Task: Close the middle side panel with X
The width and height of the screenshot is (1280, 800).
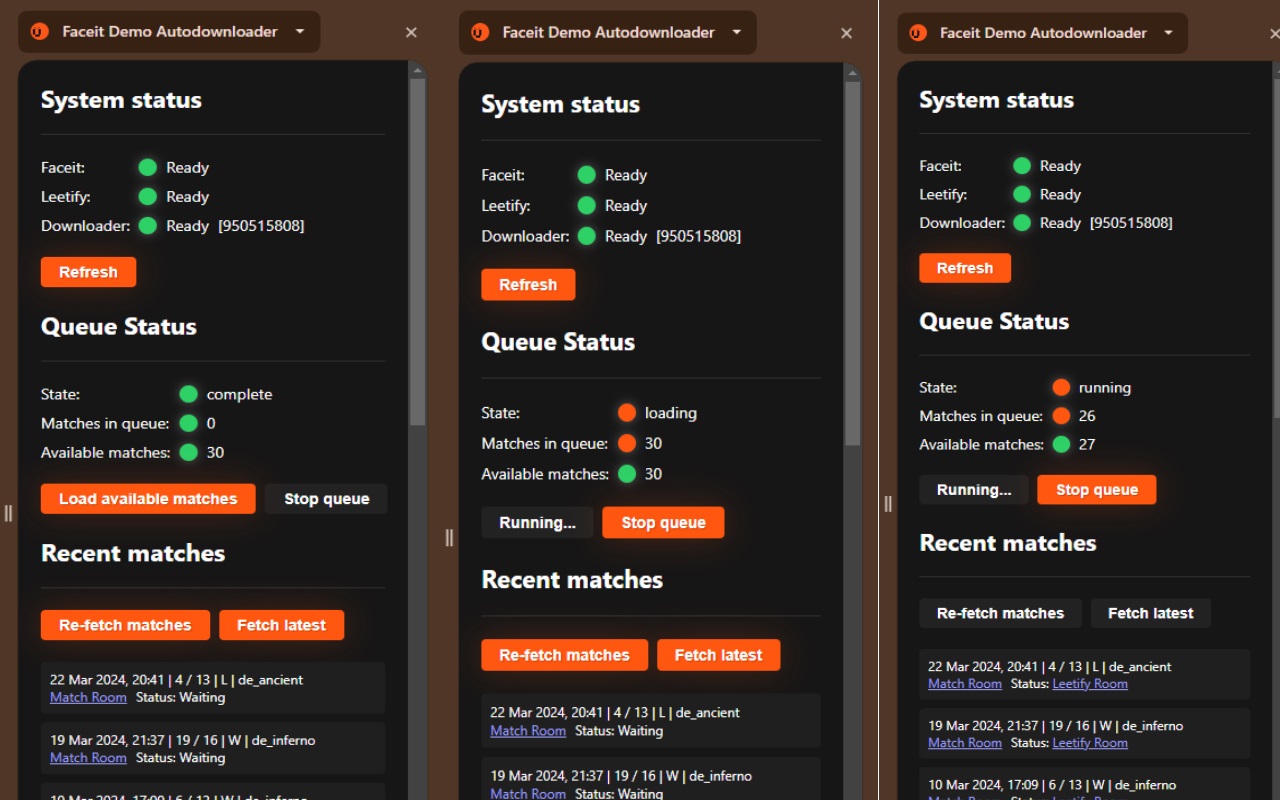Action: tap(847, 34)
